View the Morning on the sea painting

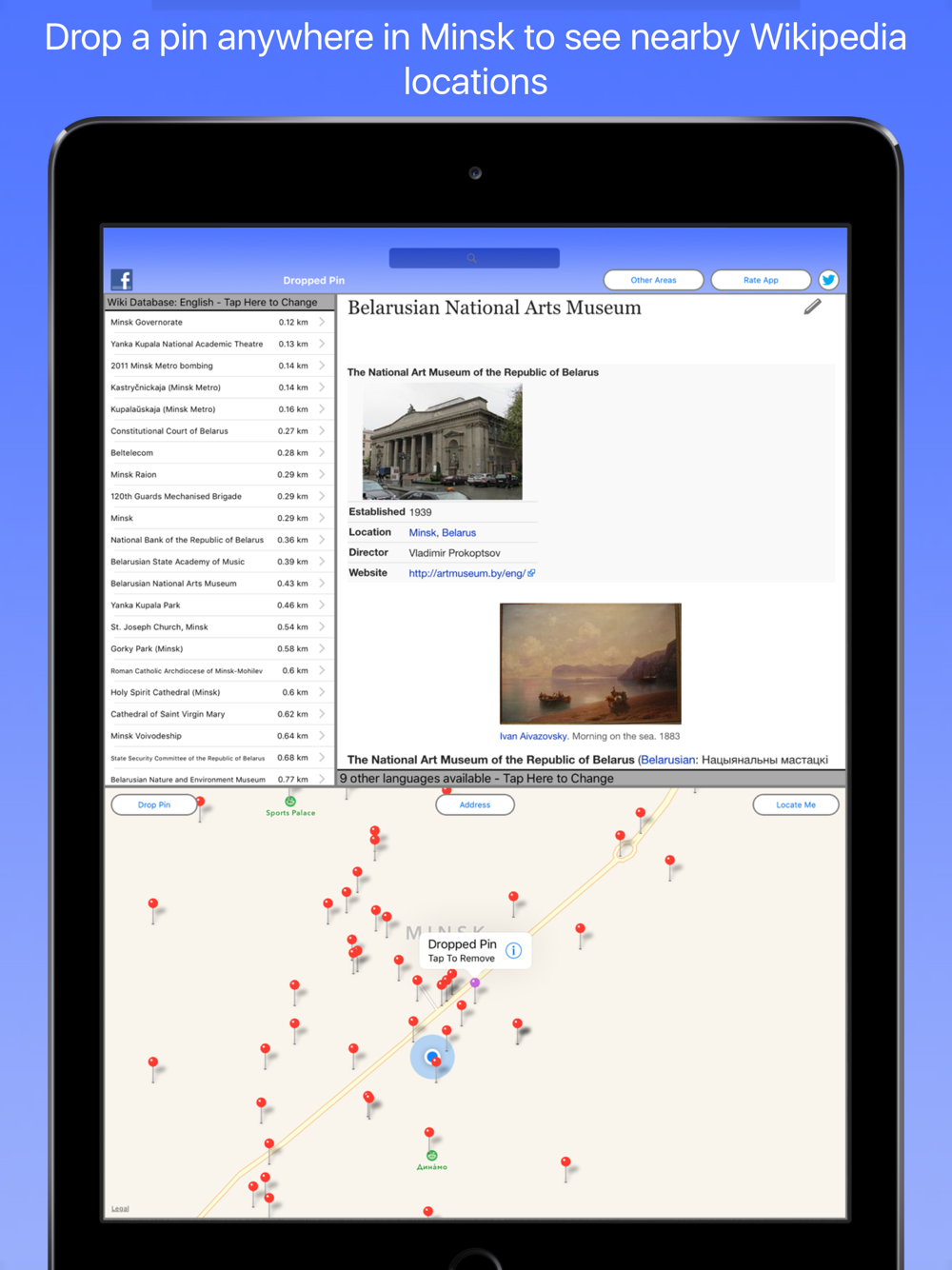590,664
